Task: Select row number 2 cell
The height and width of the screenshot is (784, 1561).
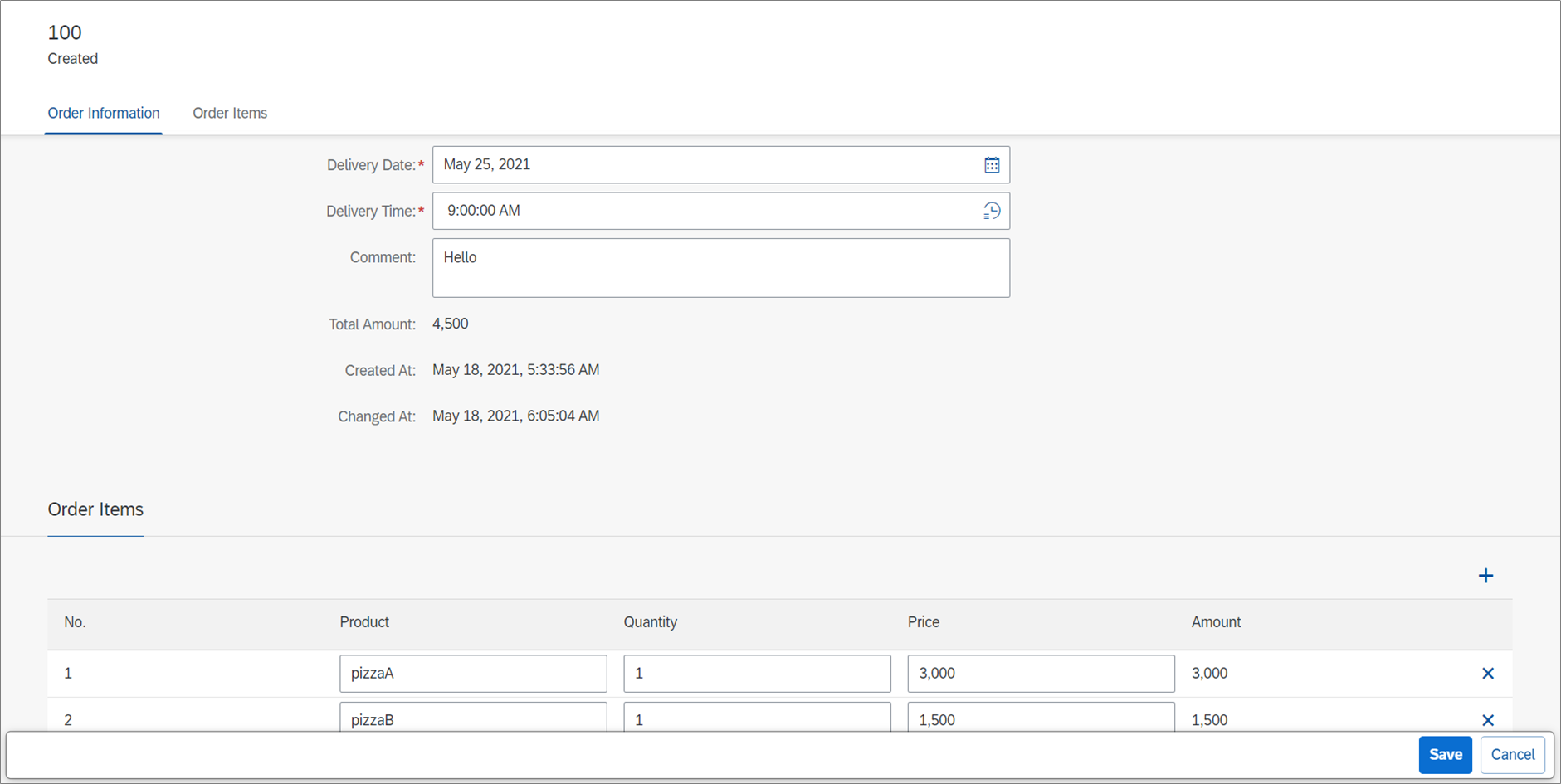Action: pyautogui.click(x=68, y=720)
